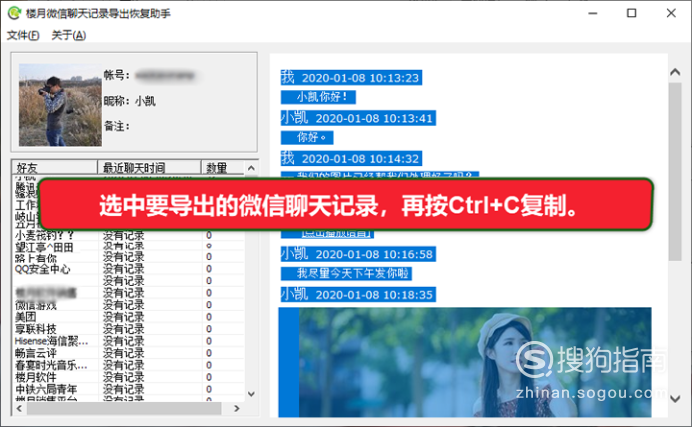The image size is (692, 427).
Task: Sort by 数量 column header
Action: 222,168
